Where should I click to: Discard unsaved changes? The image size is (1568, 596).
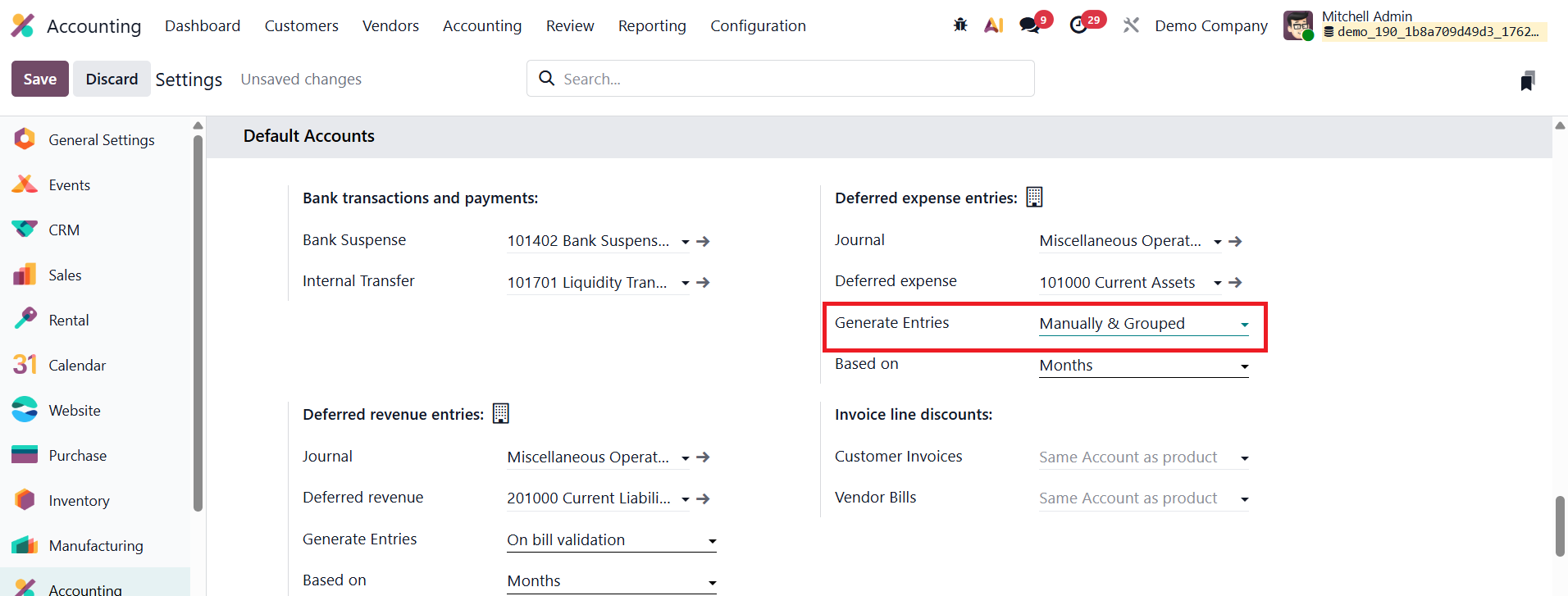point(112,80)
